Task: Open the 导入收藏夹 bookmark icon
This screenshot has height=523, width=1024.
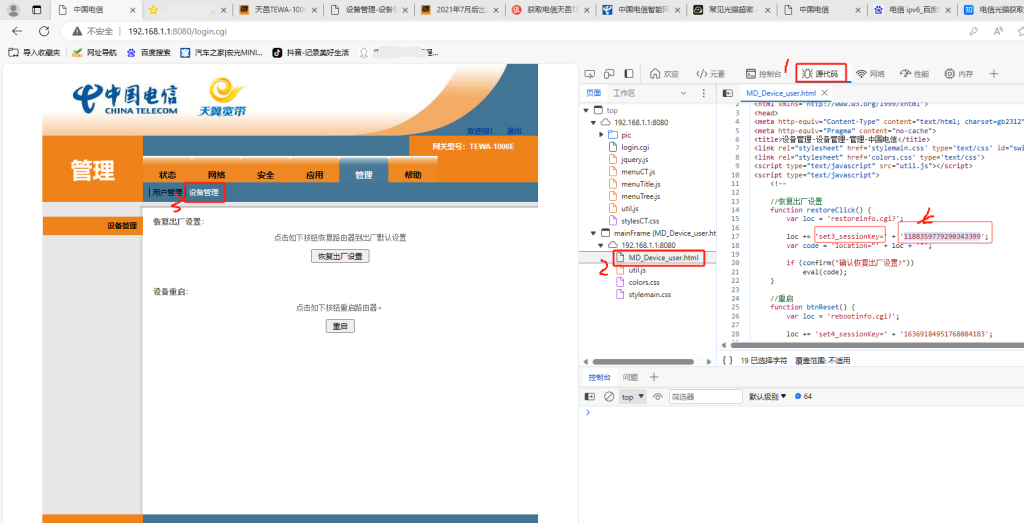Action: [14, 52]
